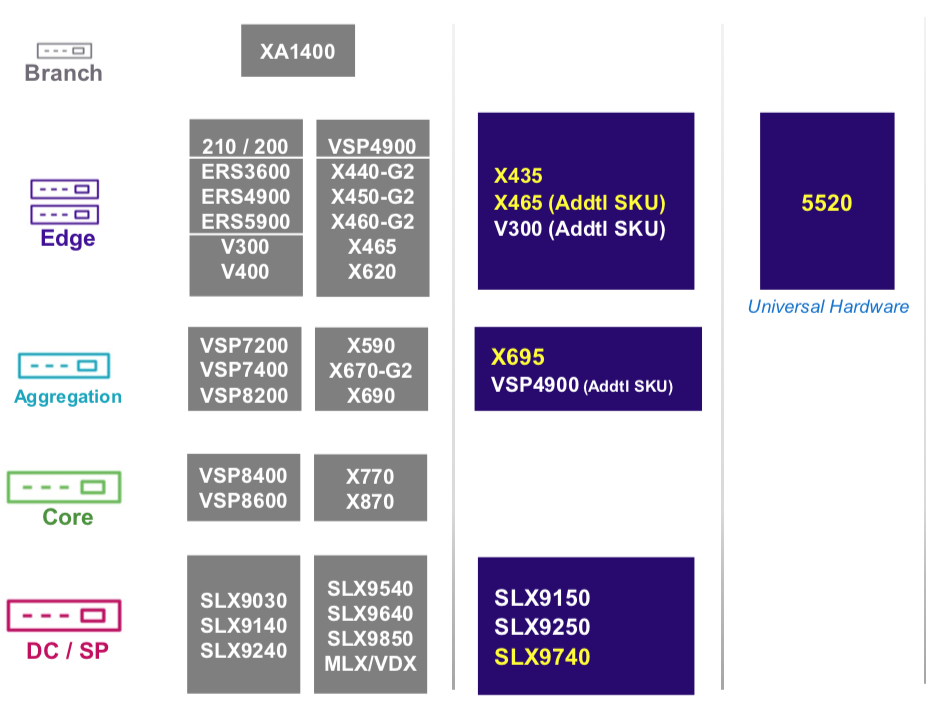Select the green Core switch icon

click(x=64, y=487)
